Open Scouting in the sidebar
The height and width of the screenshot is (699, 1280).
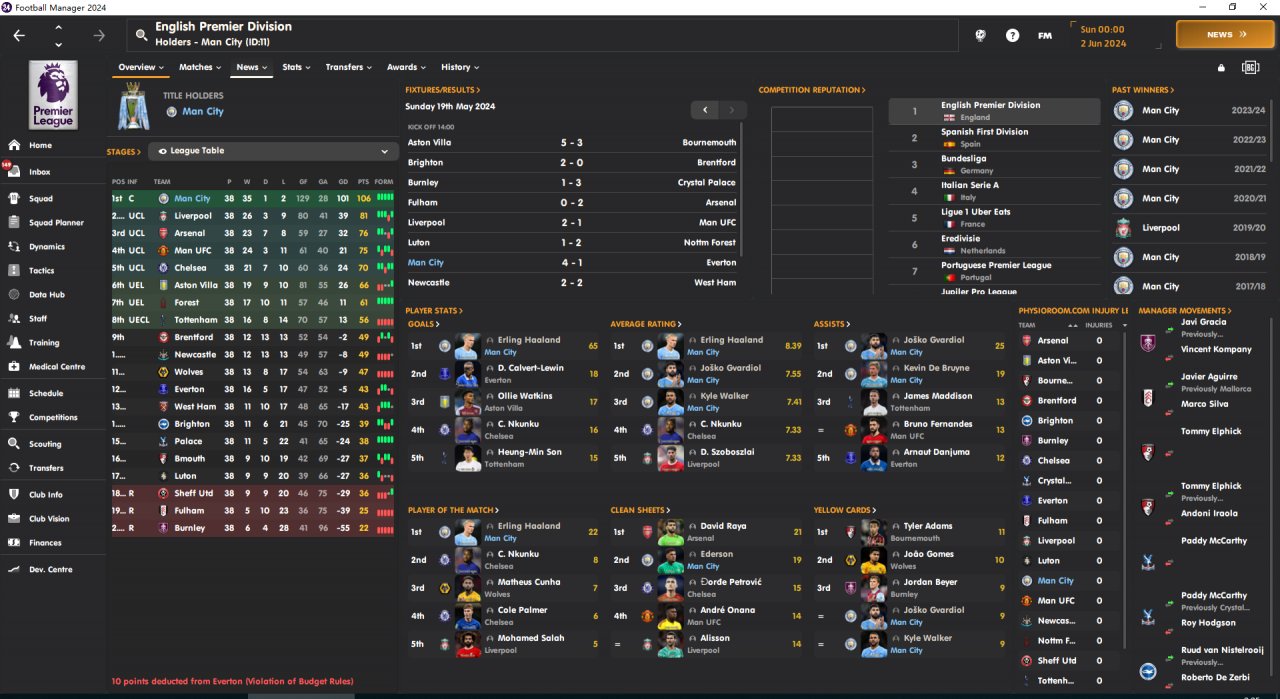pos(45,444)
